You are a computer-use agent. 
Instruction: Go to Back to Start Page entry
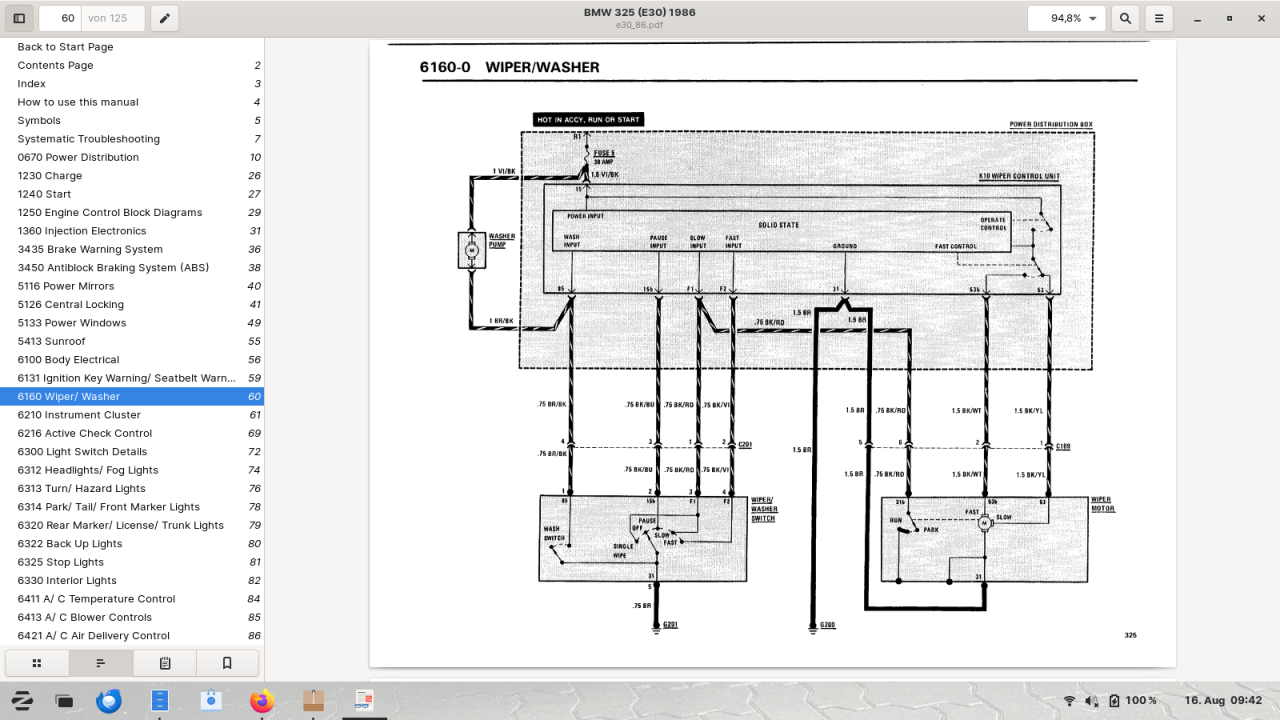point(132,47)
